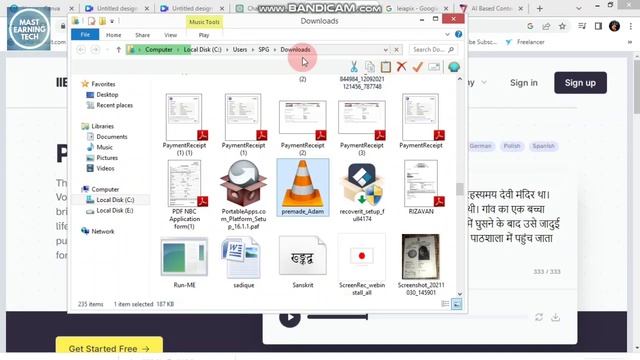Expand the Explorer ribbon with chevron

click(x=447, y=35)
